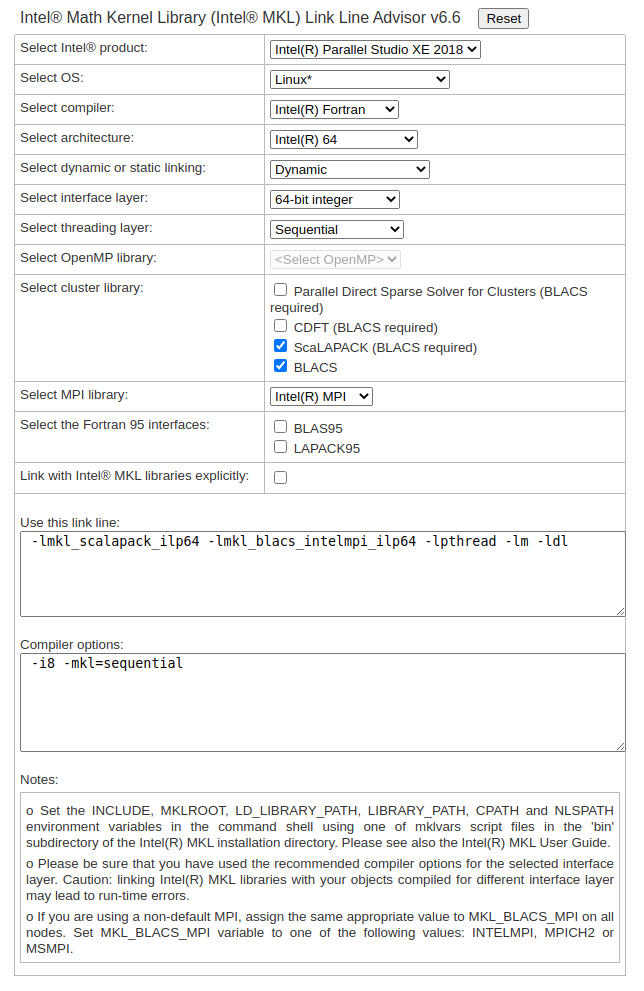This screenshot has width=644, height=991.
Task: Click the "Notes:" heading
Action: (x=39, y=779)
